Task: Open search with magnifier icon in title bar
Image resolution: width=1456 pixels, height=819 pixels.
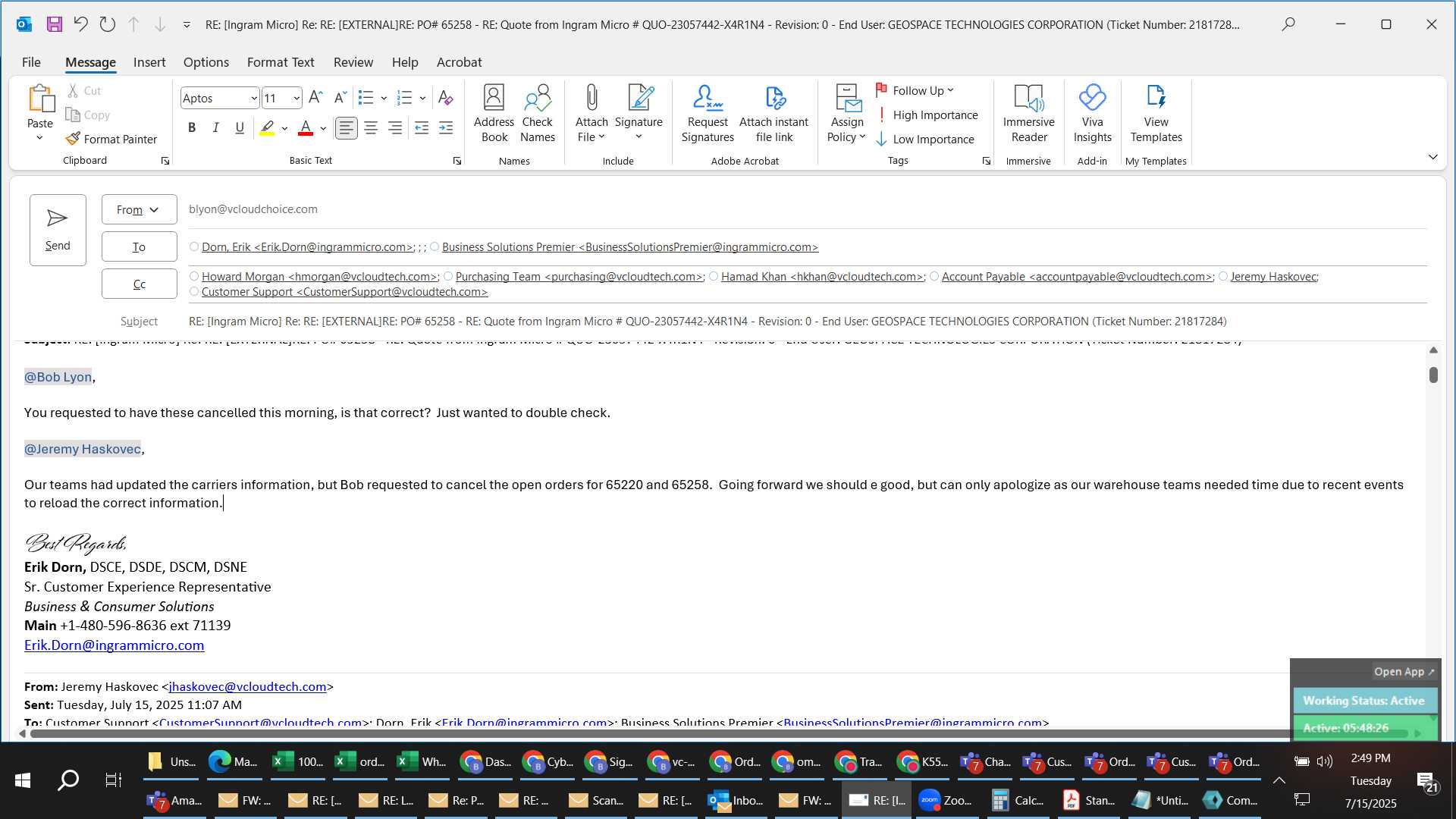Action: click(x=1288, y=24)
